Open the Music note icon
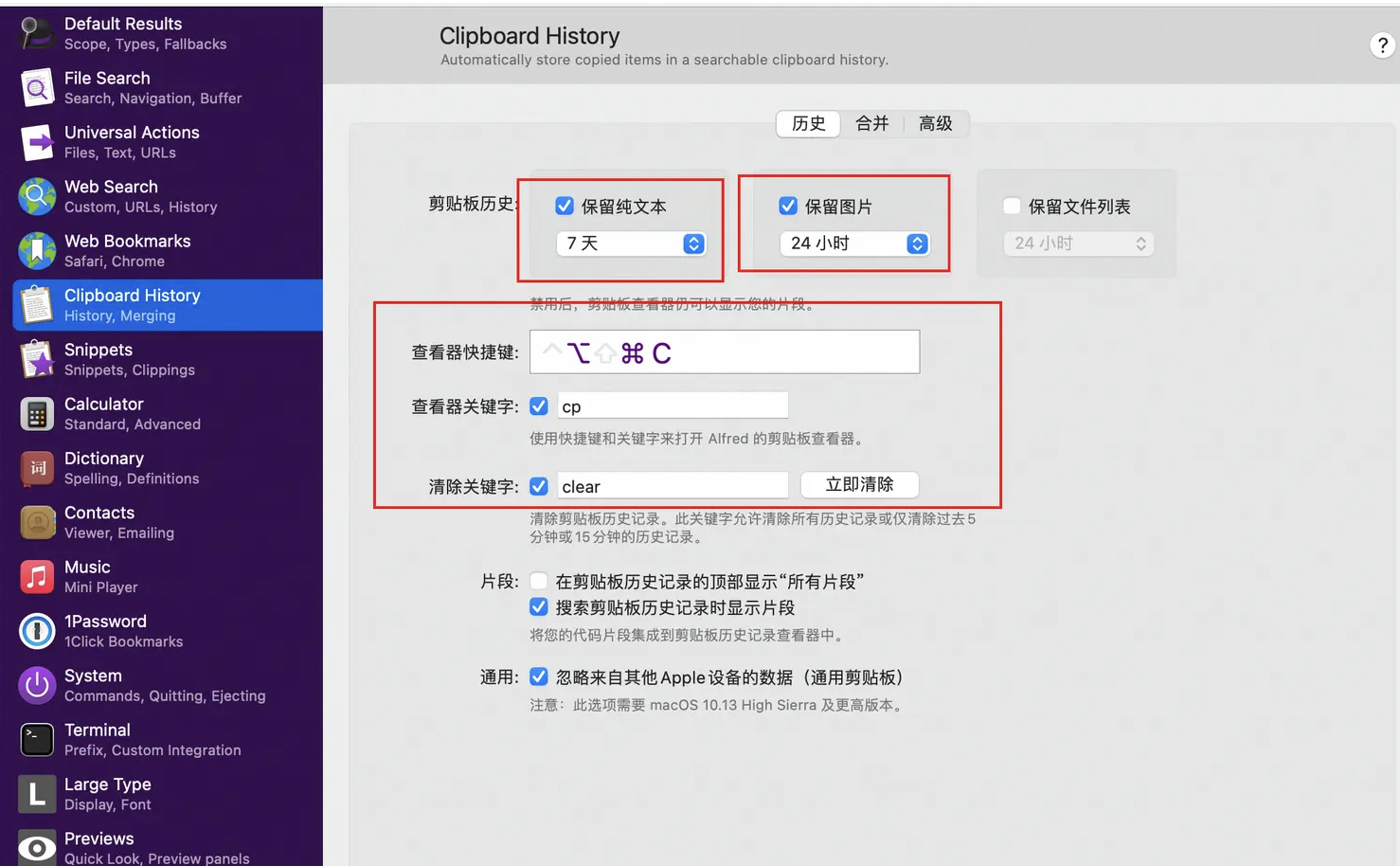This screenshot has height=866, width=1400. [37, 577]
